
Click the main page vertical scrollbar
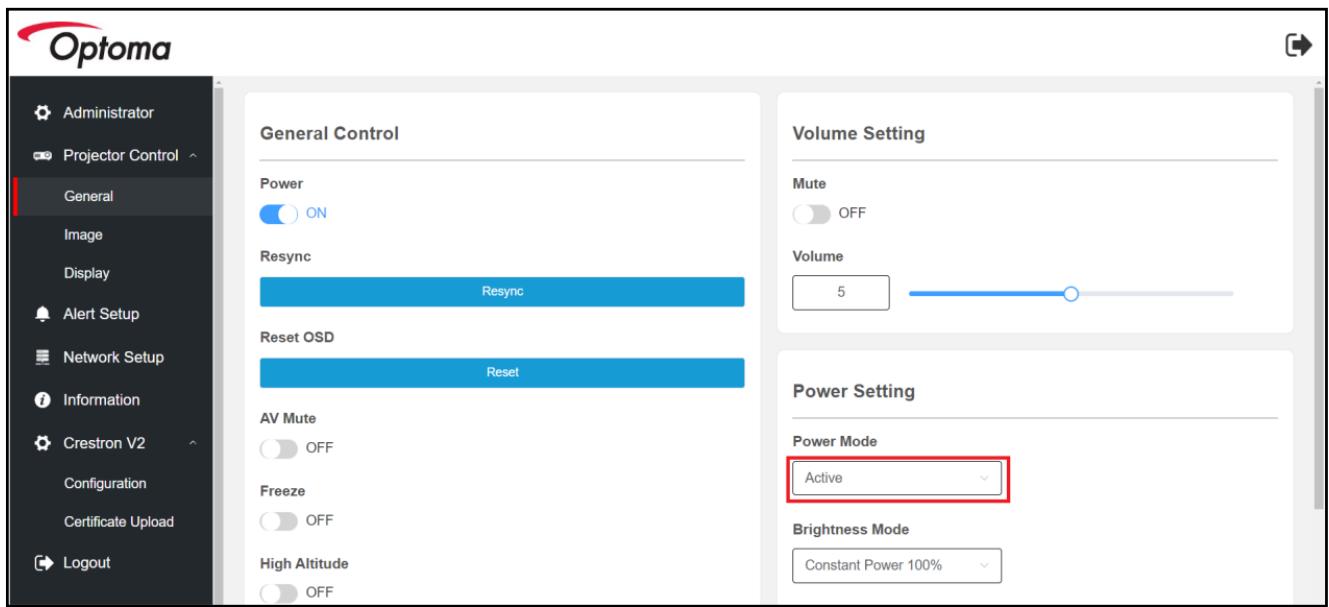point(1317,300)
